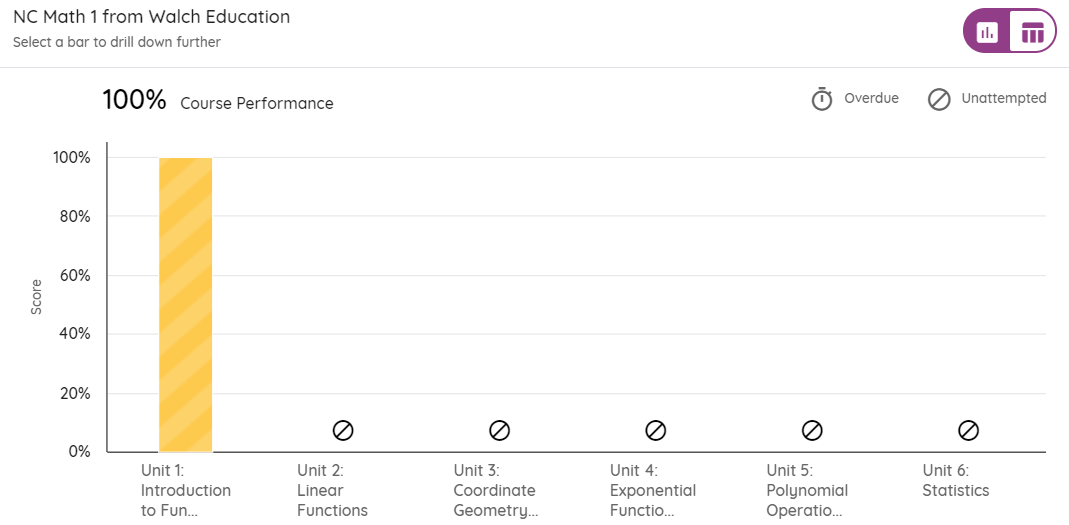The height and width of the screenshot is (525, 1069).
Task: Click the Unit 5: Polynomial Operatio... label
Action: coord(807,490)
